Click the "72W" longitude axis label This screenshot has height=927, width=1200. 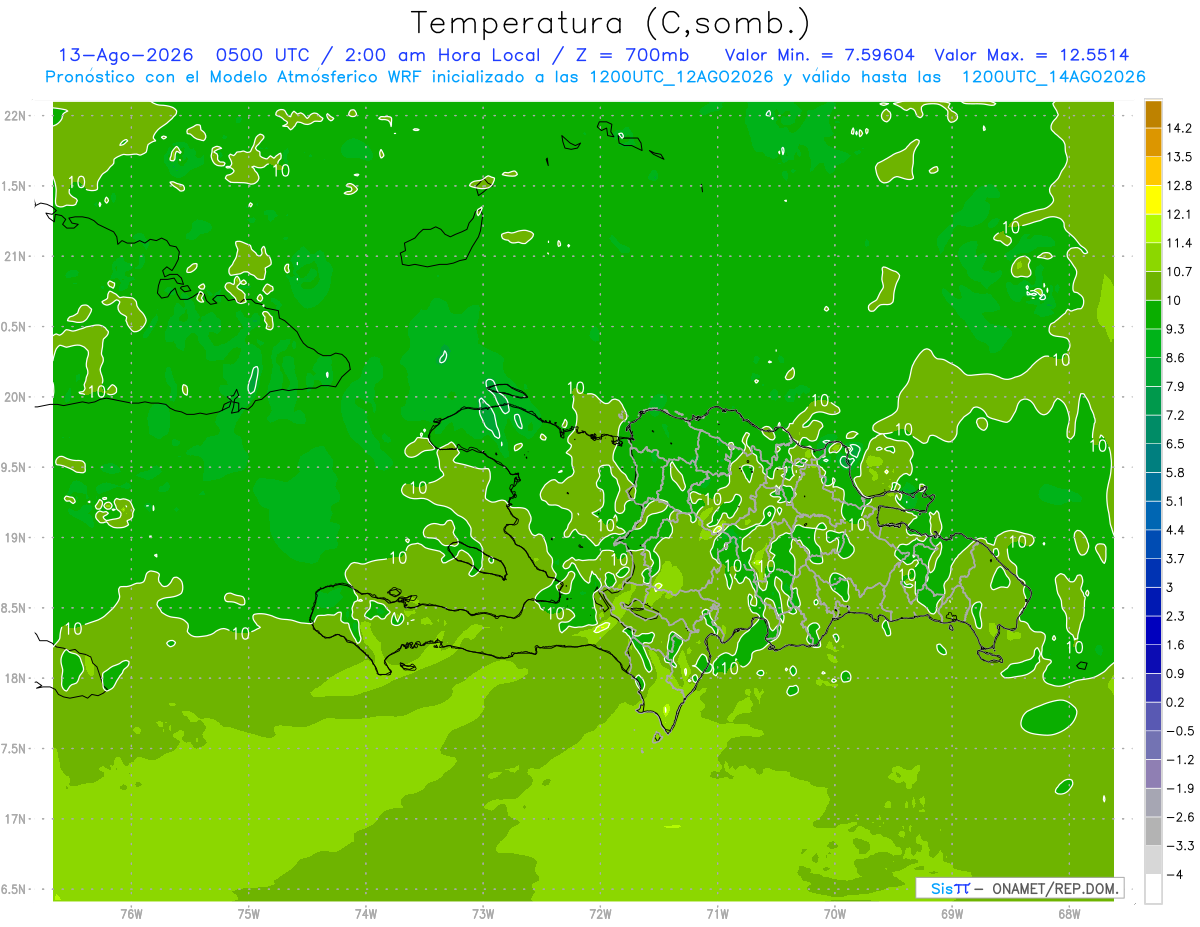click(x=600, y=913)
